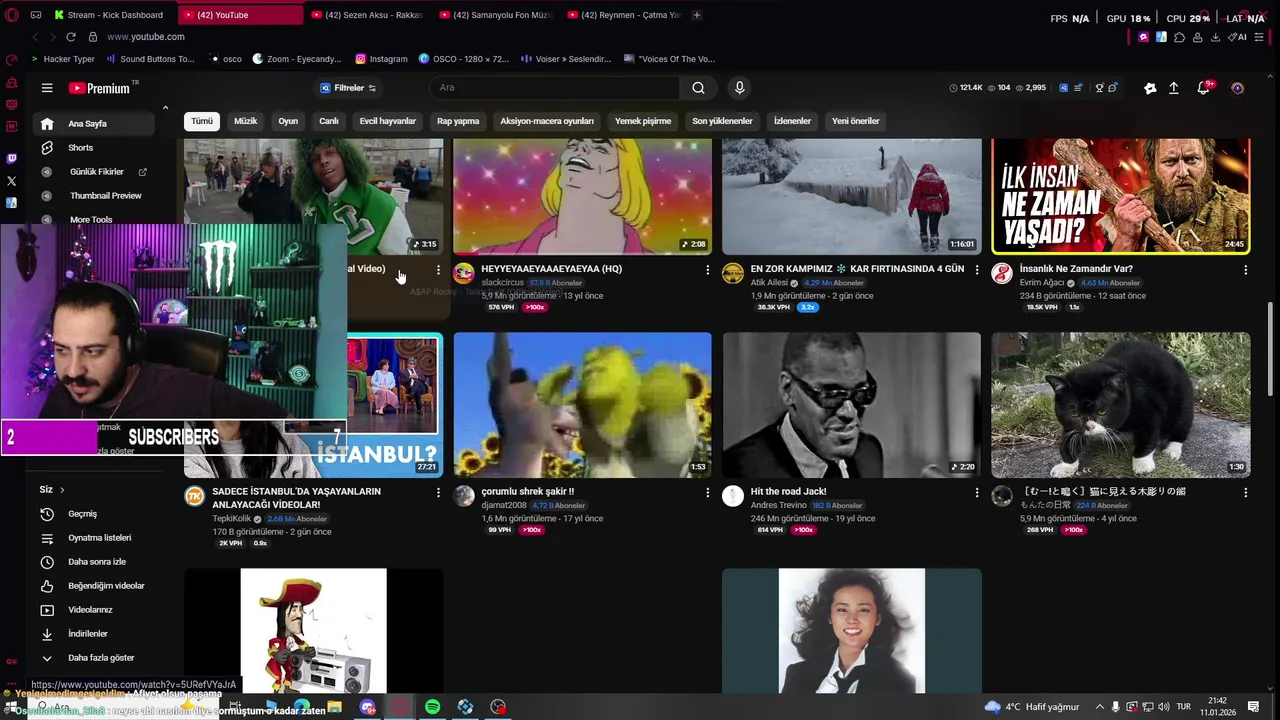Screen dimensions: 1280x720
Task: Click the www.youtube.com address bar
Action: pos(145,37)
